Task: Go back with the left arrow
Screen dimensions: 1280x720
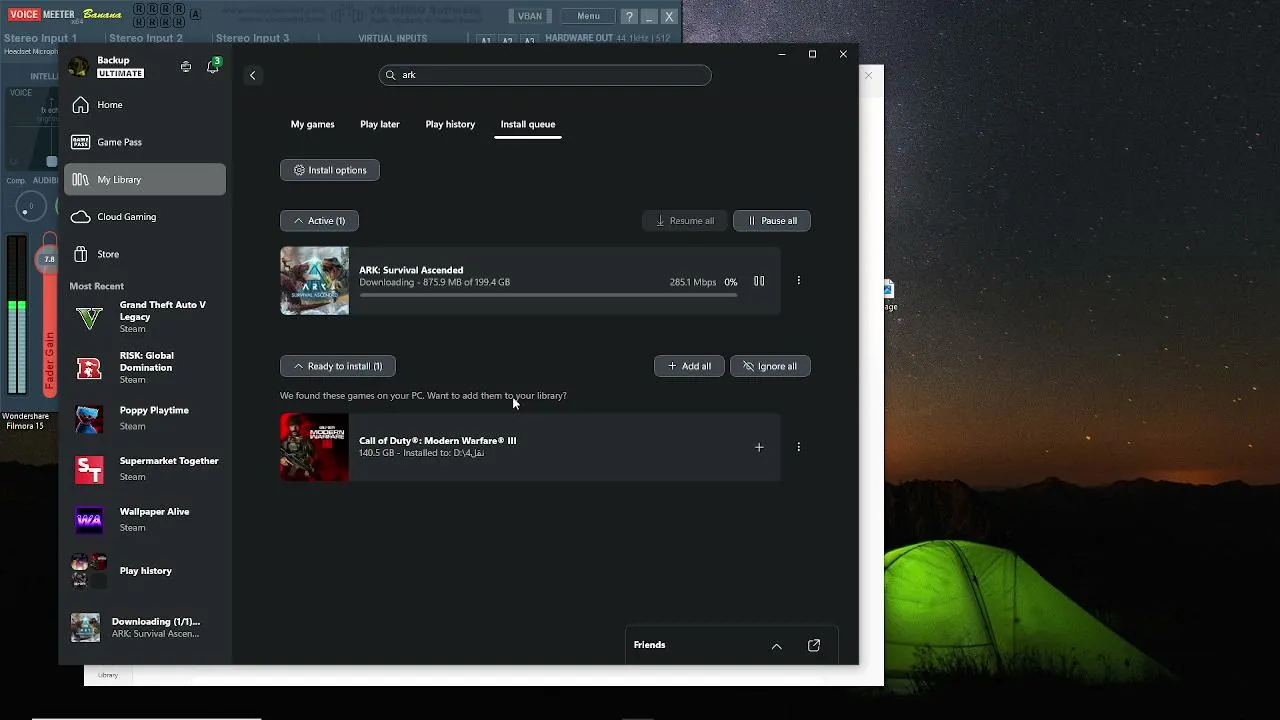Action: [x=253, y=75]
